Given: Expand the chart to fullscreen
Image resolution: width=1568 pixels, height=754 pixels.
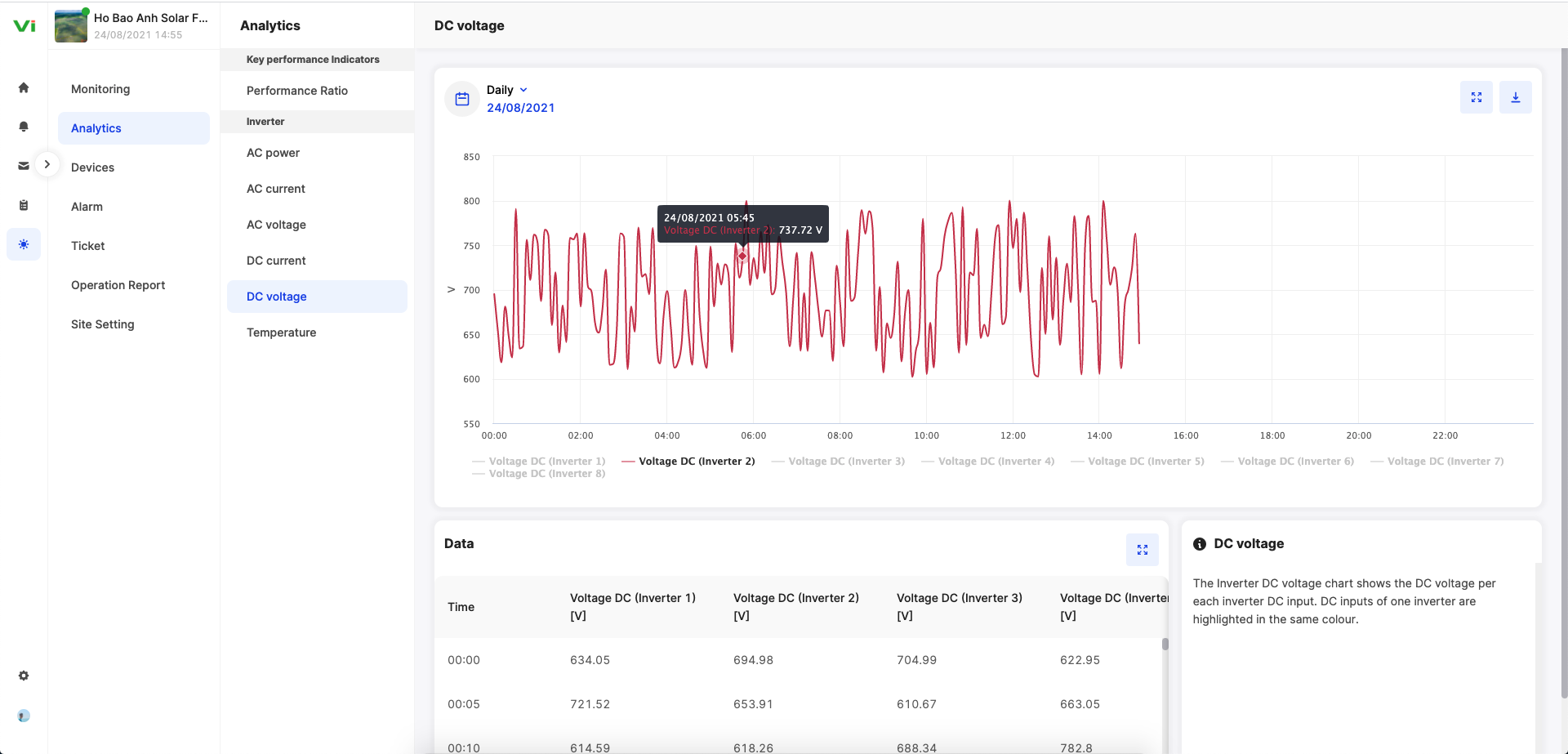Looking at the screenshot, I should [1476, 97].
